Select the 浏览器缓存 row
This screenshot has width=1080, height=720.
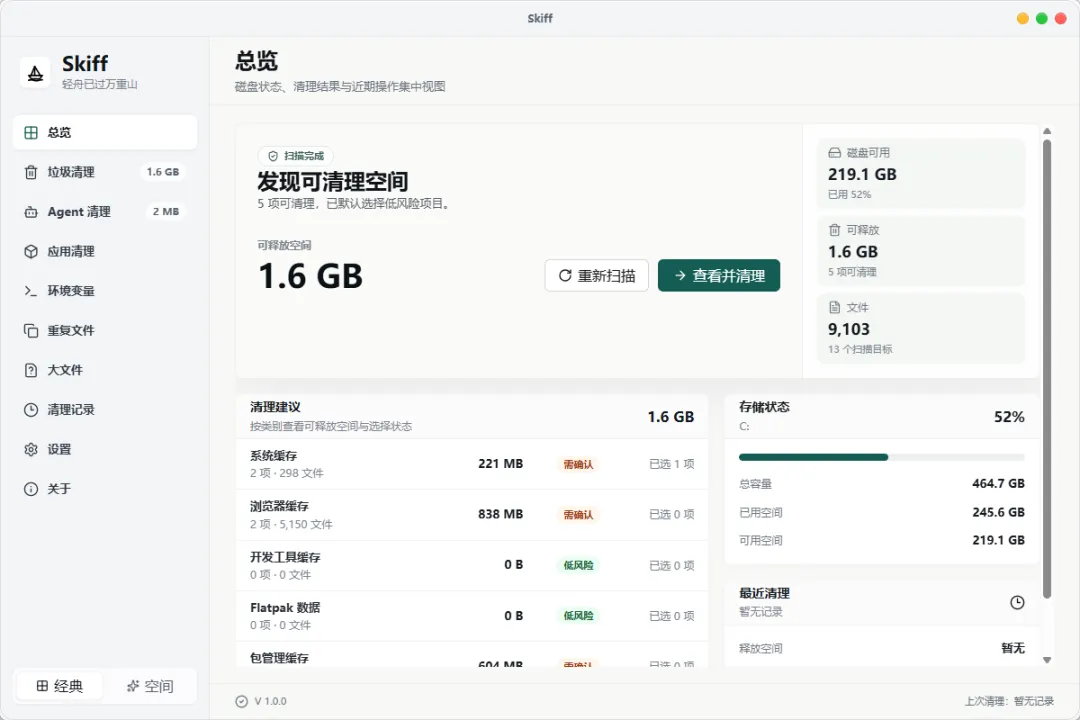tap(472, 515)
